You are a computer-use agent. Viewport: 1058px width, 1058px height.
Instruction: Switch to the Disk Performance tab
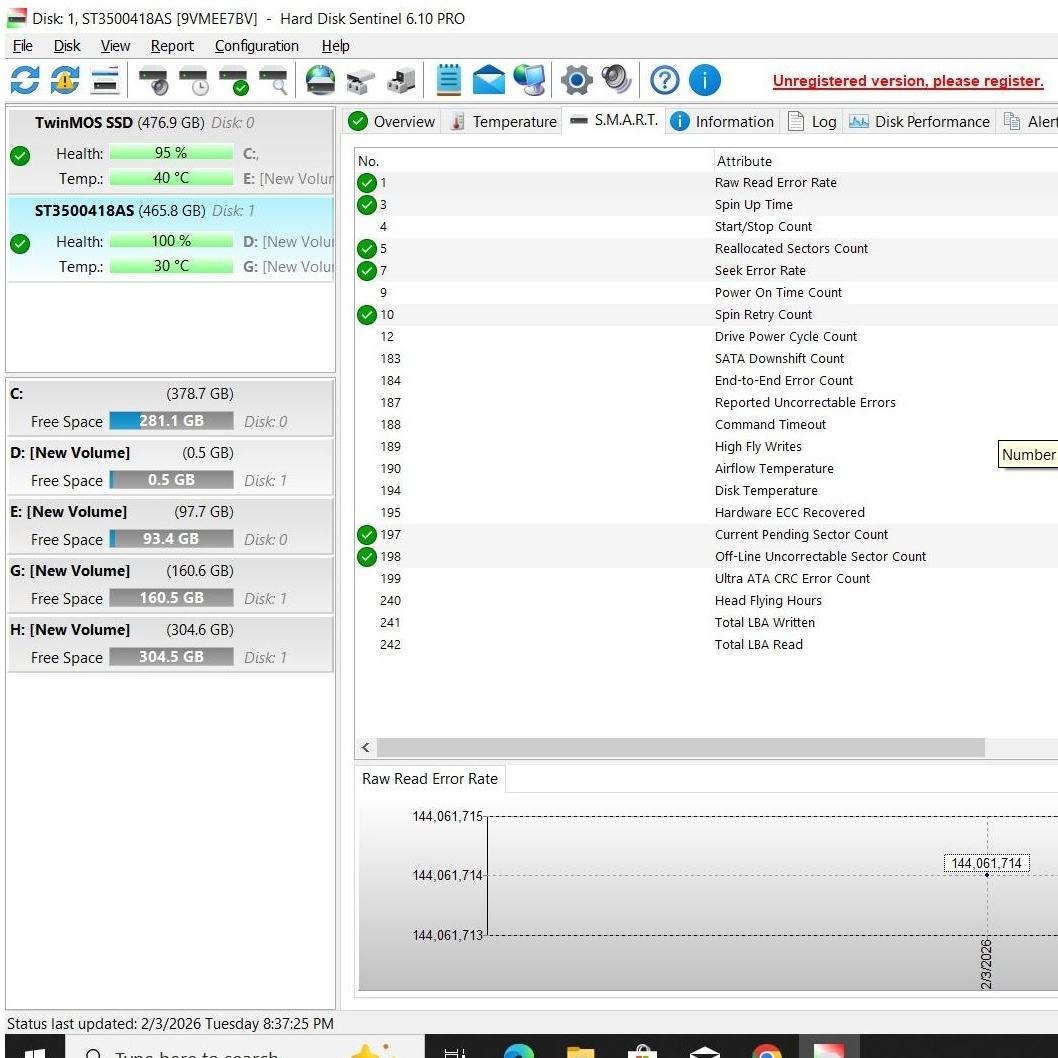[920, 122]
